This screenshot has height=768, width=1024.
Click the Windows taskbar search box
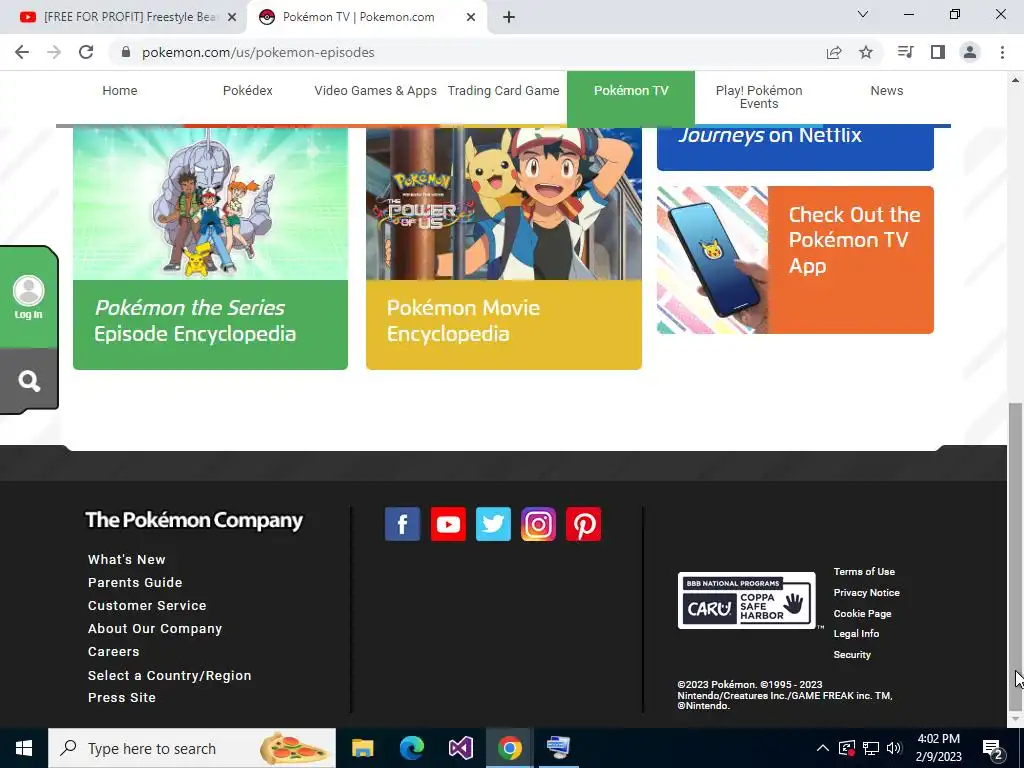point(192,748)
